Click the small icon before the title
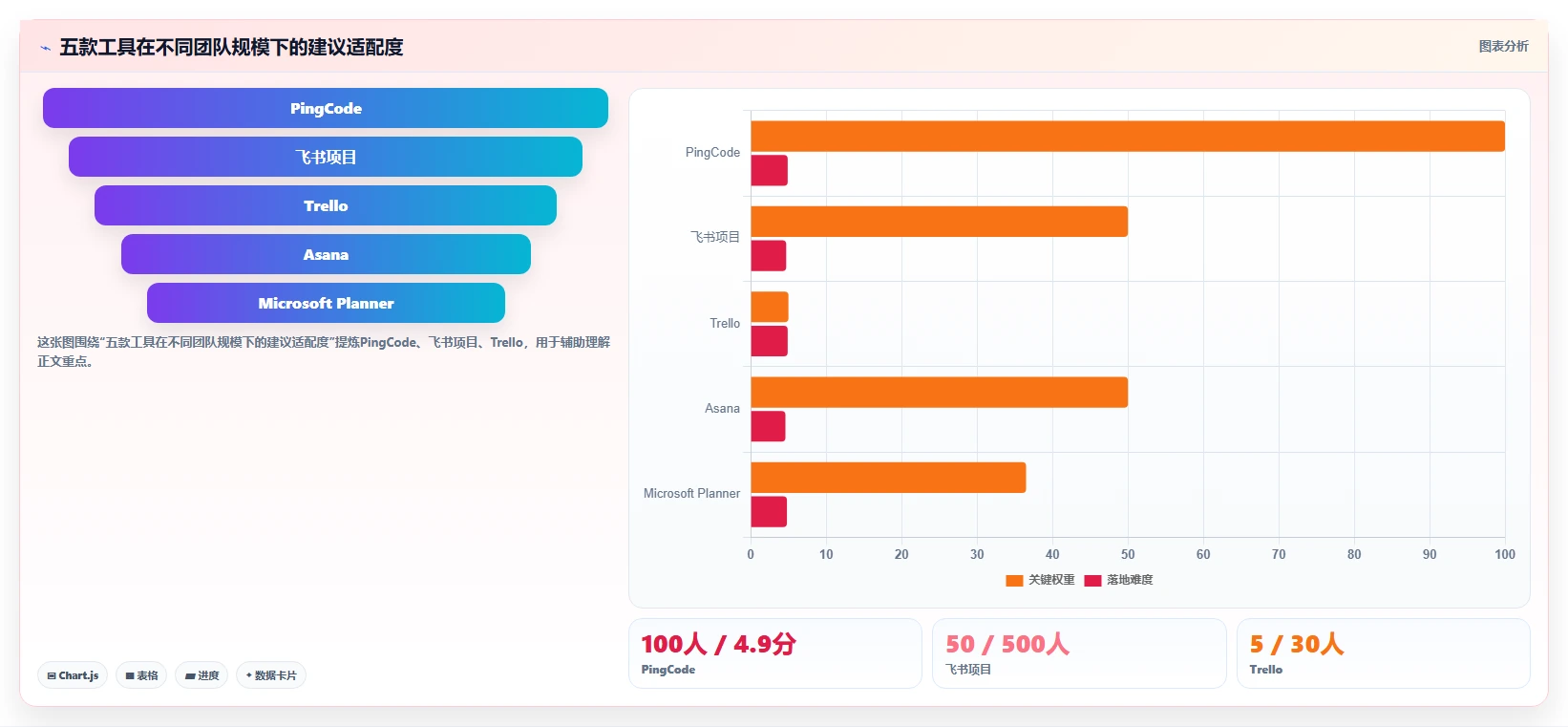1568x727 pixels. (45, 48)
